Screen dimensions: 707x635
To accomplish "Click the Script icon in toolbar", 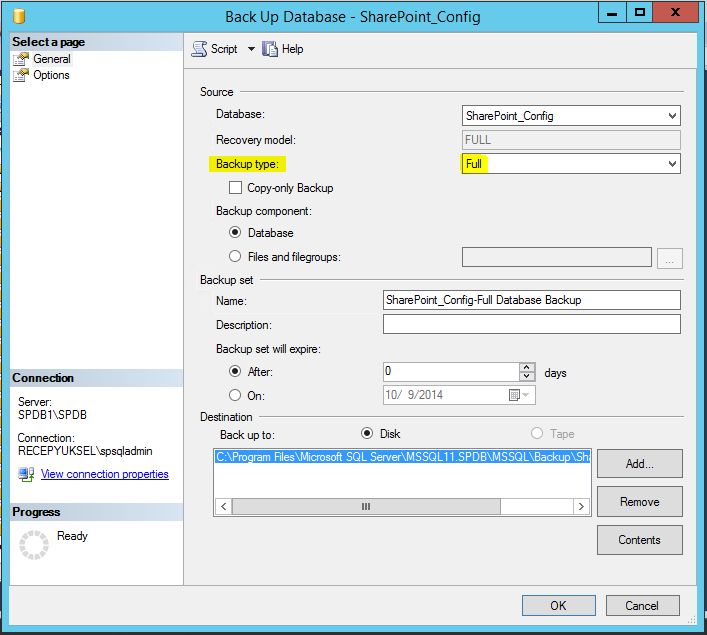I will 199,49.
